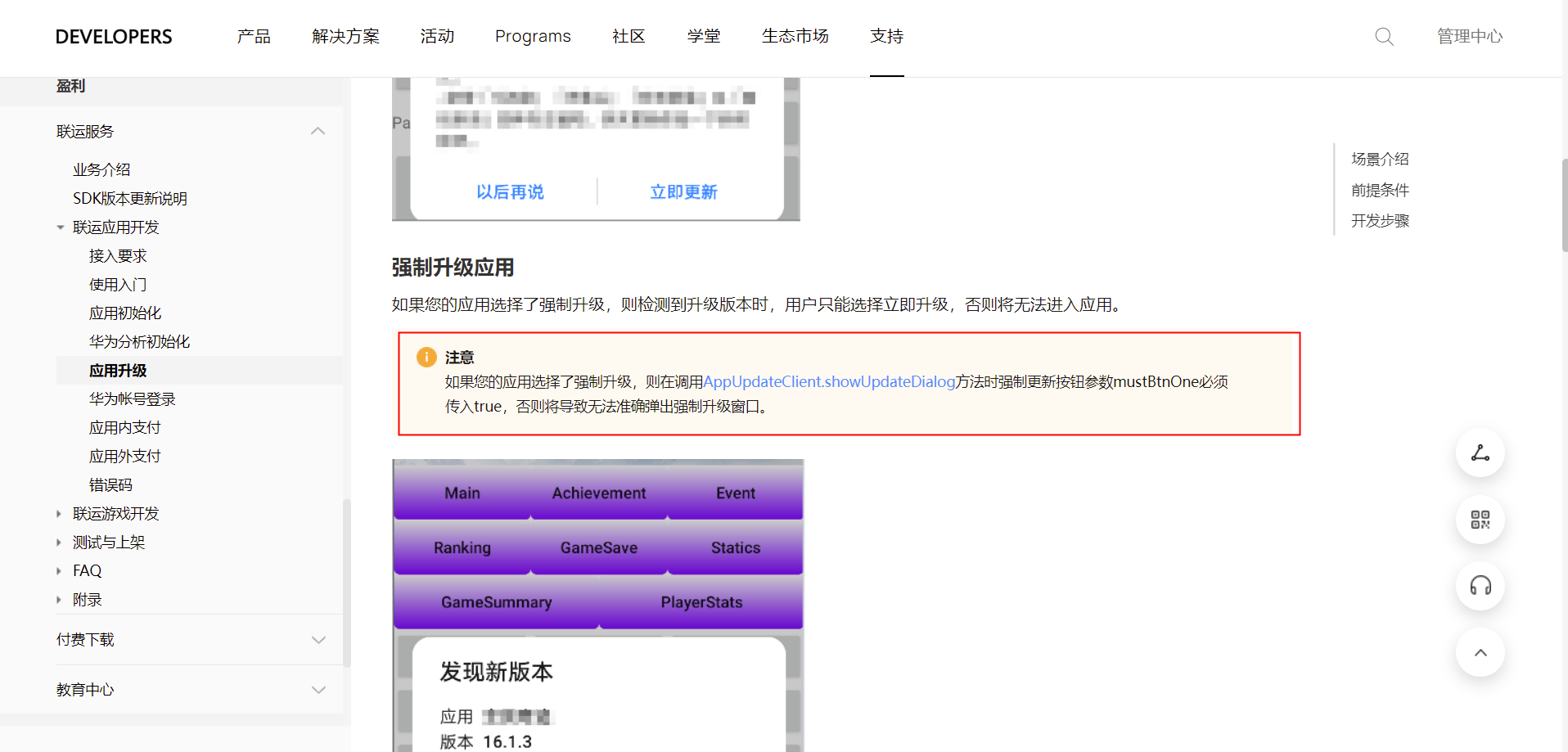Expand the 付费下载 section chevron

coord(318,640)
